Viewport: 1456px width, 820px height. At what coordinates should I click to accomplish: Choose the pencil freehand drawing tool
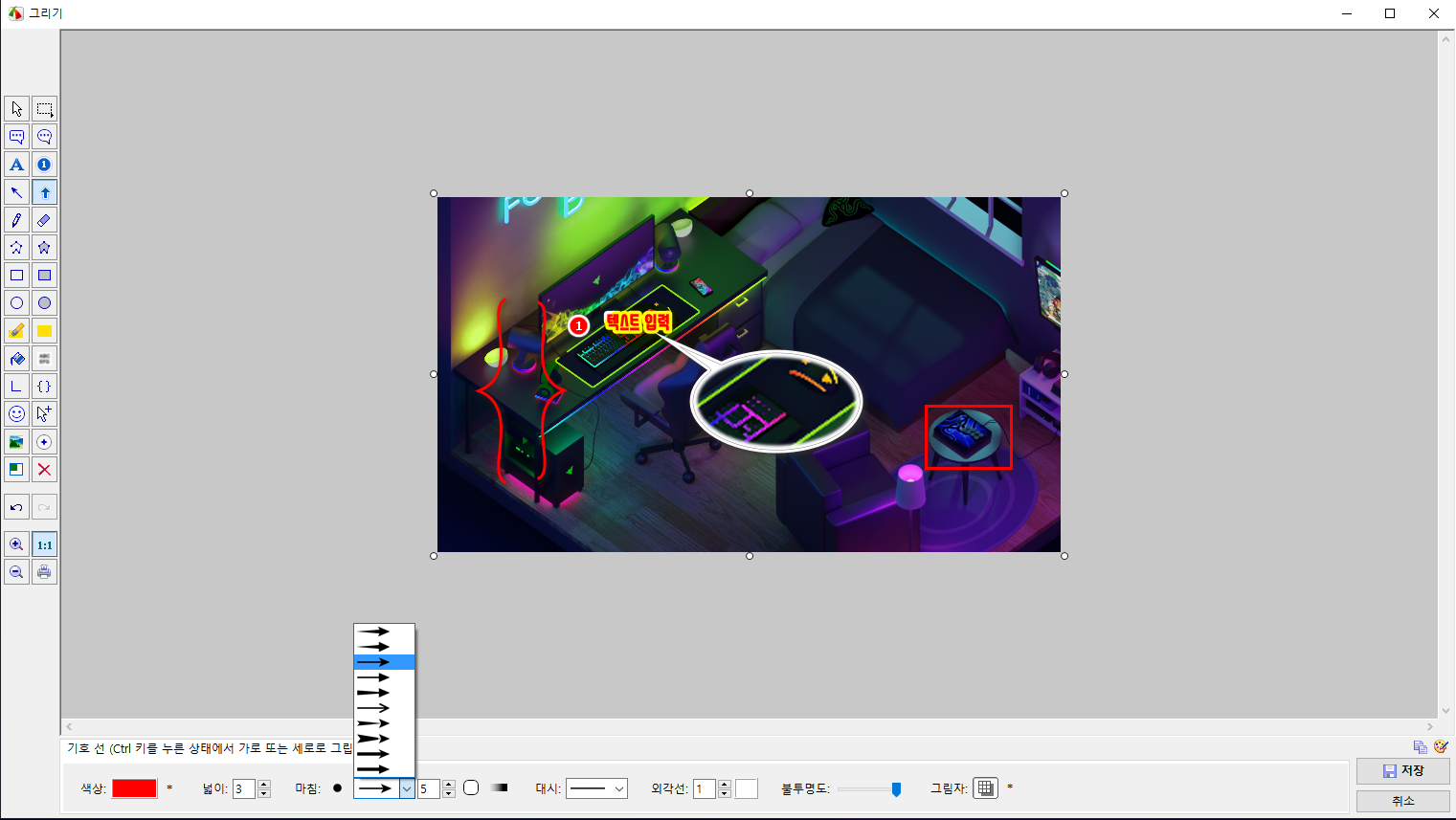[16, 220]
